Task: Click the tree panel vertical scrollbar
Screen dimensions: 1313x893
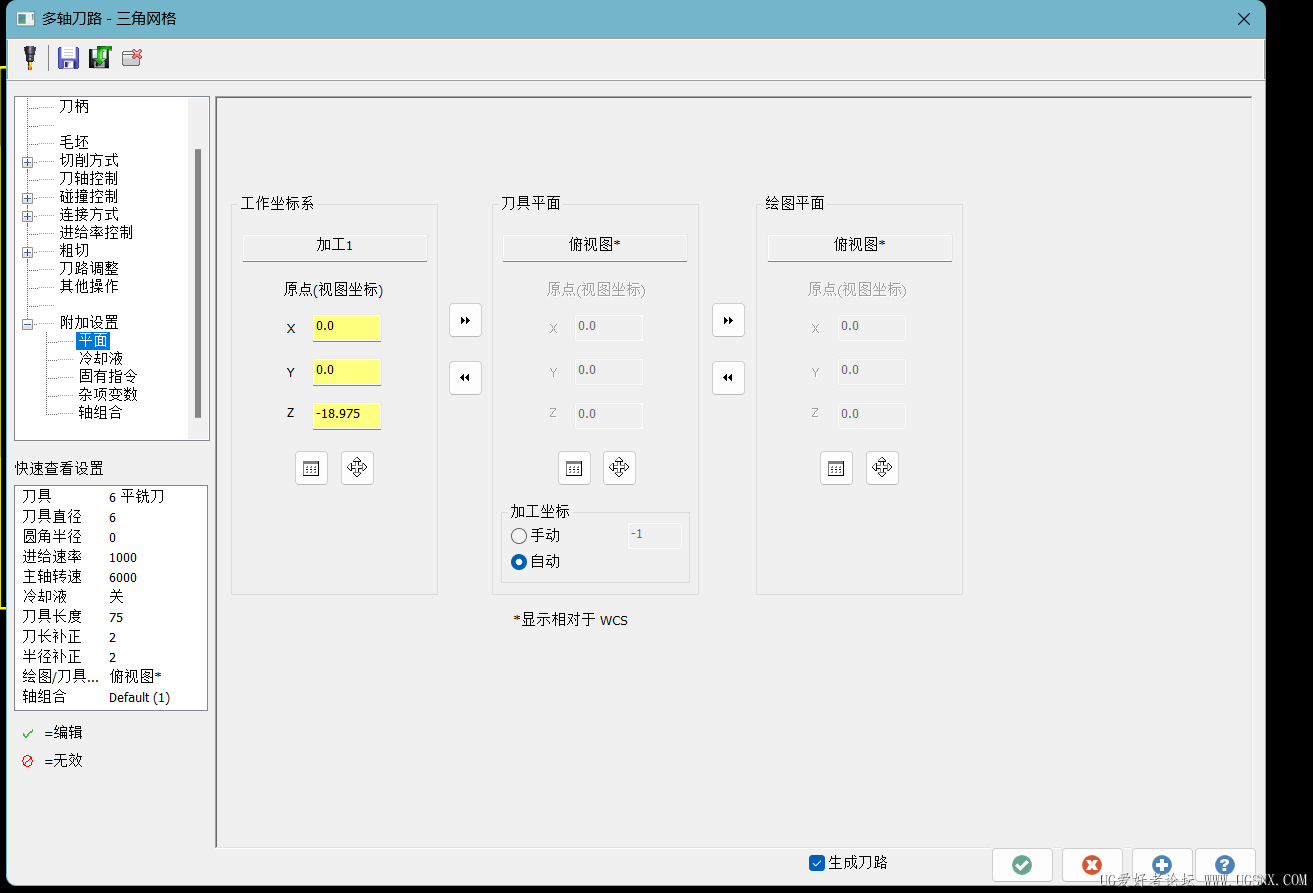Action: 198,283
